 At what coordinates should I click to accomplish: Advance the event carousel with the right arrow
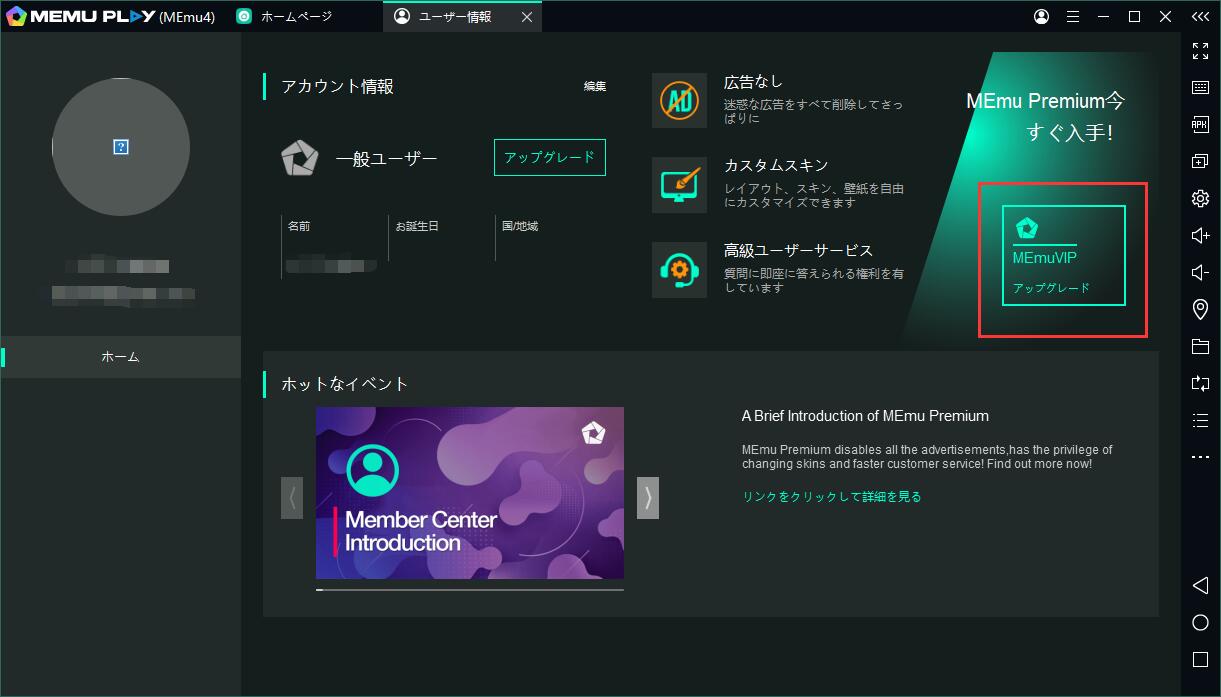(647, 497)
